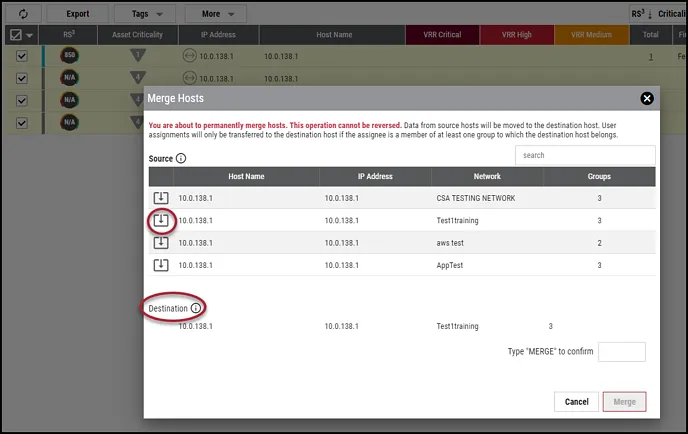This screenshot has width=688, height=434.
Task: Click groups value 2 for aws test
Action: (x=599, y=243)
